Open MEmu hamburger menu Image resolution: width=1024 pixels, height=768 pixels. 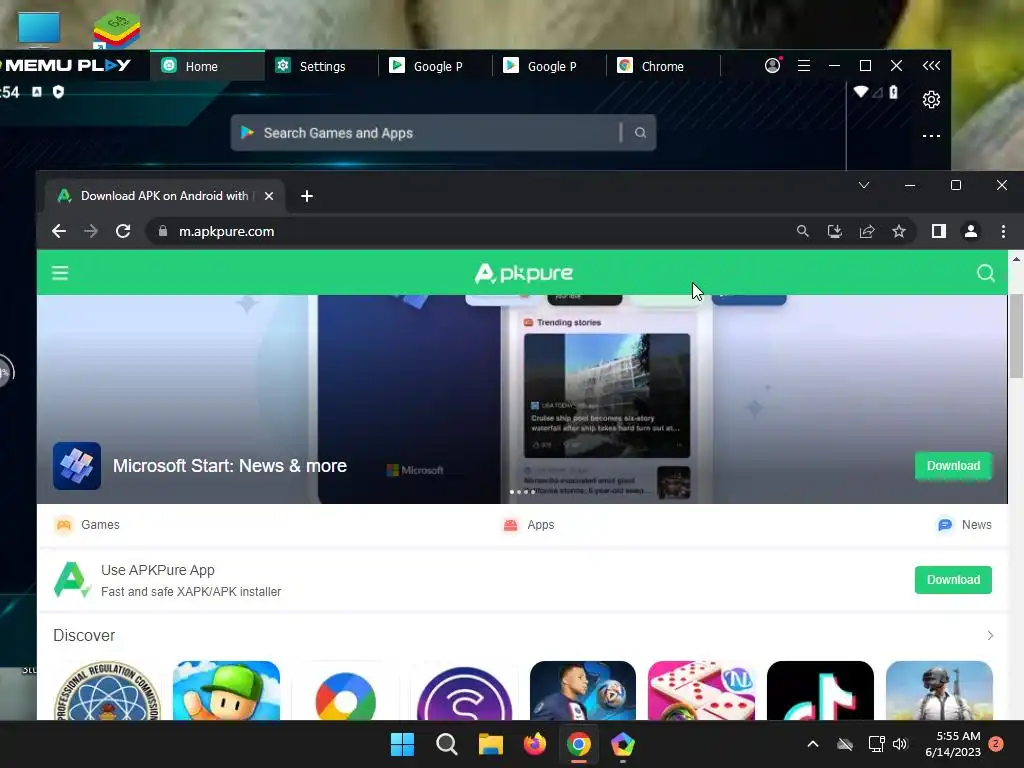click(x=804, y=65)
